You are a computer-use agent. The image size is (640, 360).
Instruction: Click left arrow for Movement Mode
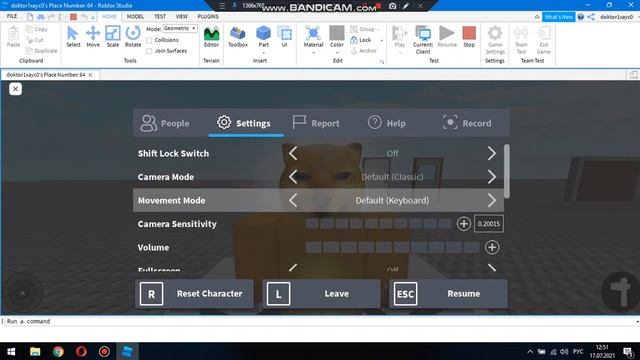(x=293, y=200)
